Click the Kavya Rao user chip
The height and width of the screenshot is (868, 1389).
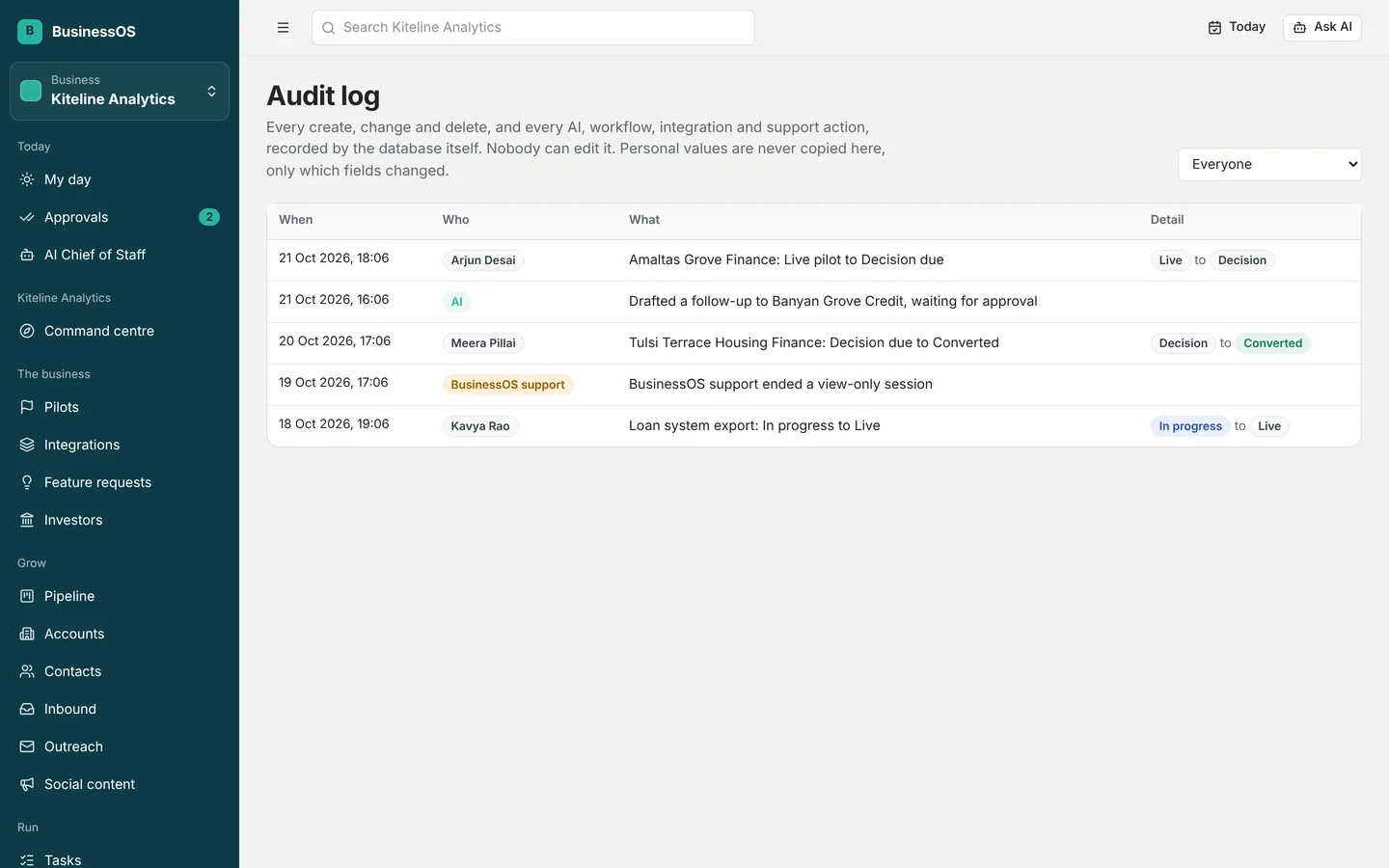point(480,426)
